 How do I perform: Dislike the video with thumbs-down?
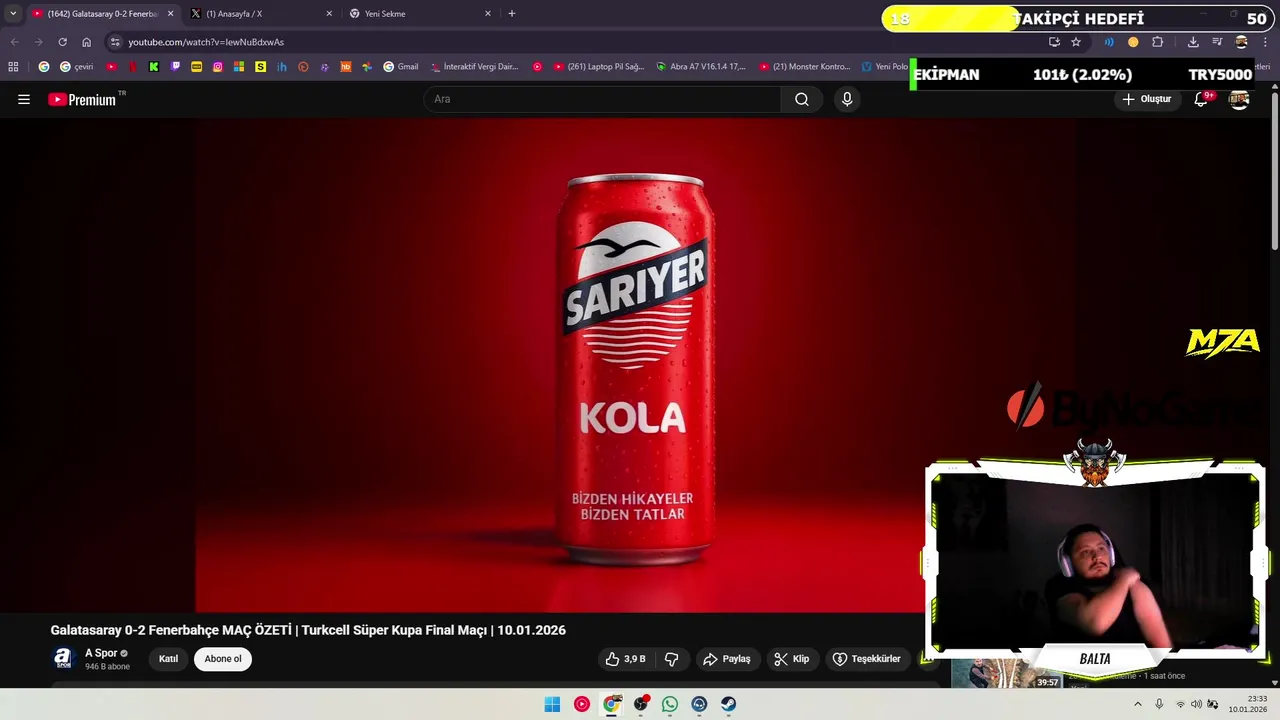tap(671, 659)
